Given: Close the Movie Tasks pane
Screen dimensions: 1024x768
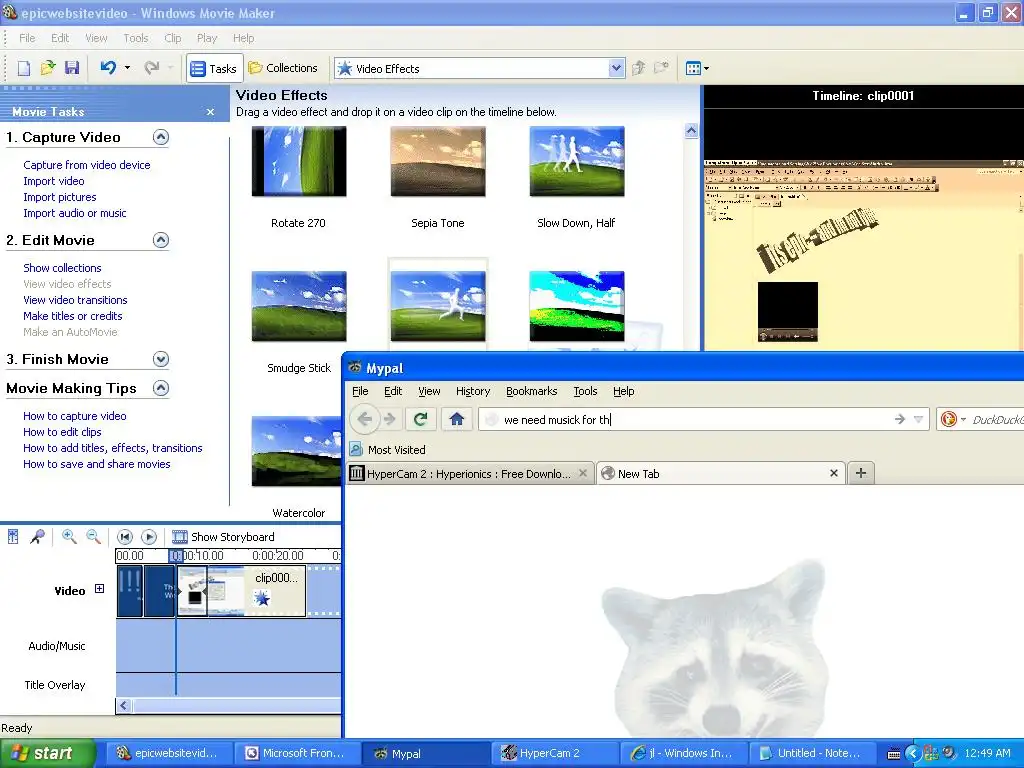Looking at the screenshot, I should point(210,112).
